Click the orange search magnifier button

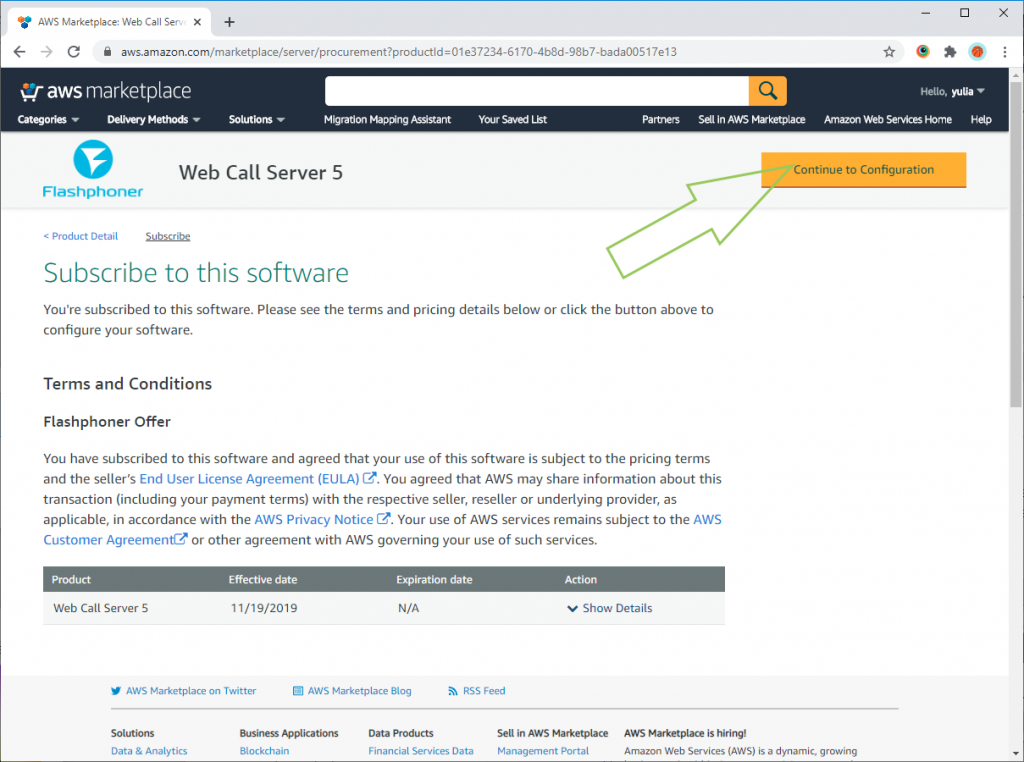pyautogui.click(x=767, y=91)
